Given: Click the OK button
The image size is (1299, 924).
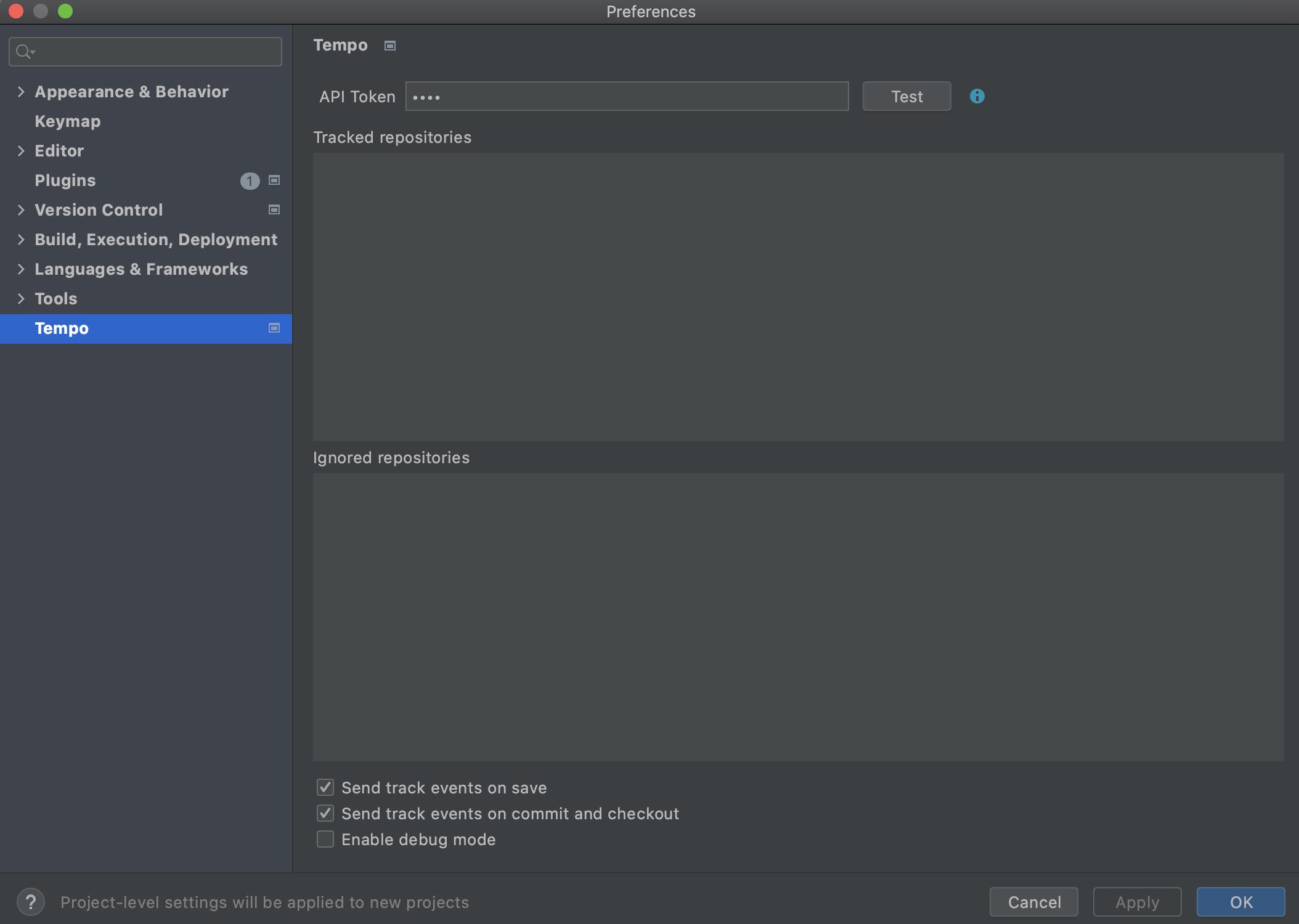Looking at the screenshot, I should pyautogui.click(x=1241, y=902).
